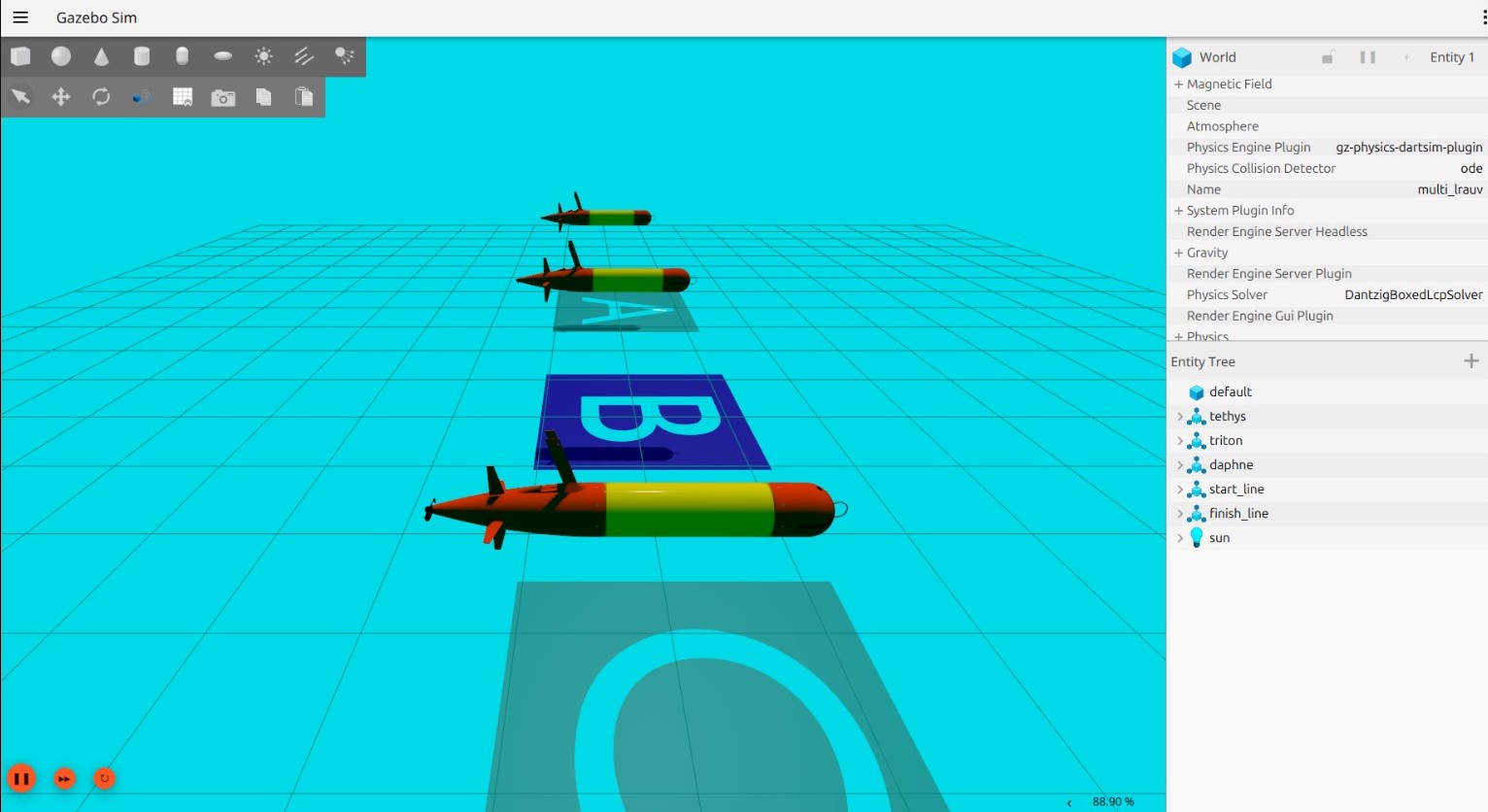Toggle the component inspector lock
The image size is (1488, 812).
click(x=1328, y=57)
